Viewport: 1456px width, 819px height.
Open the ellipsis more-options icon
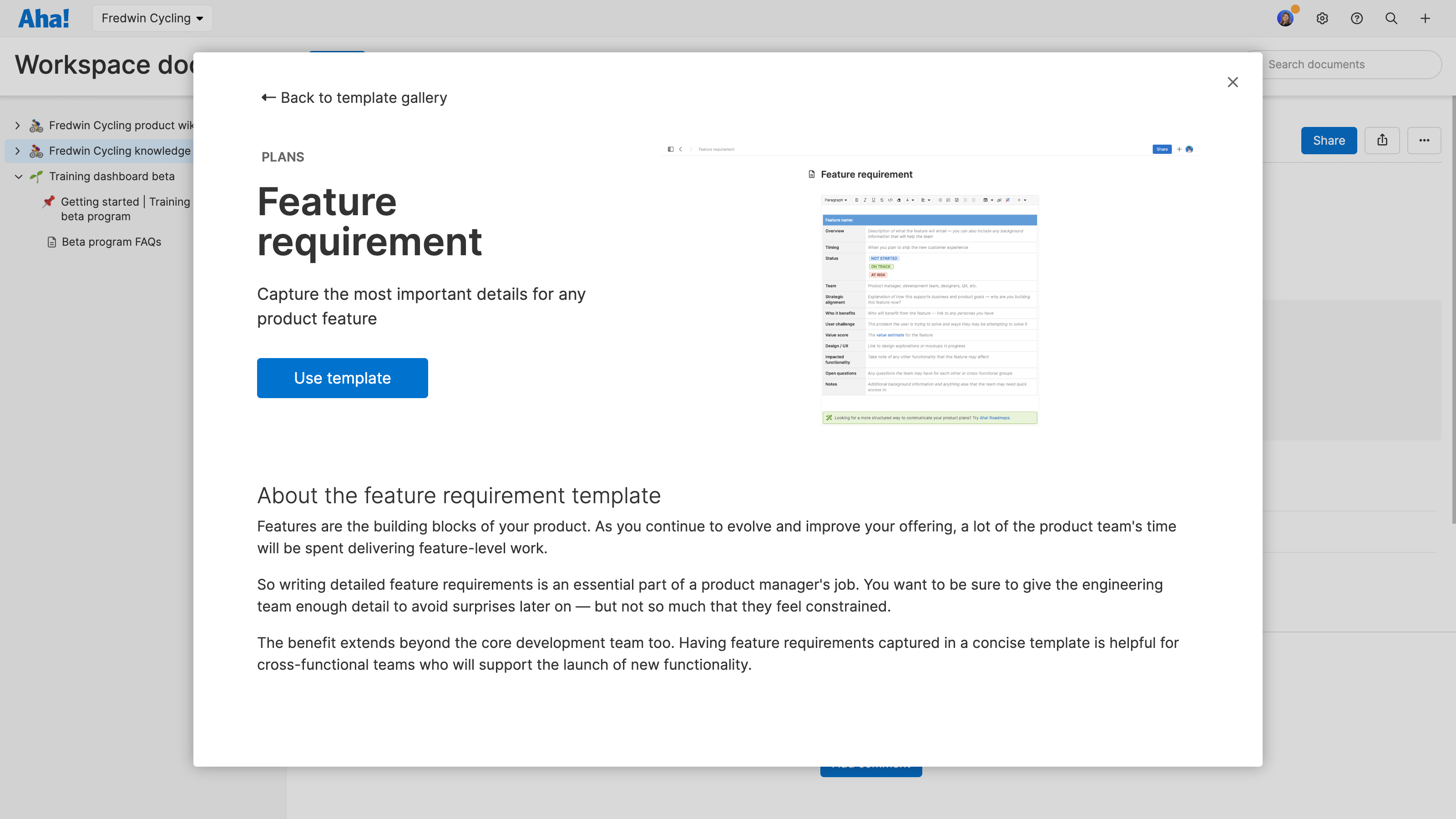point(1424,140)
